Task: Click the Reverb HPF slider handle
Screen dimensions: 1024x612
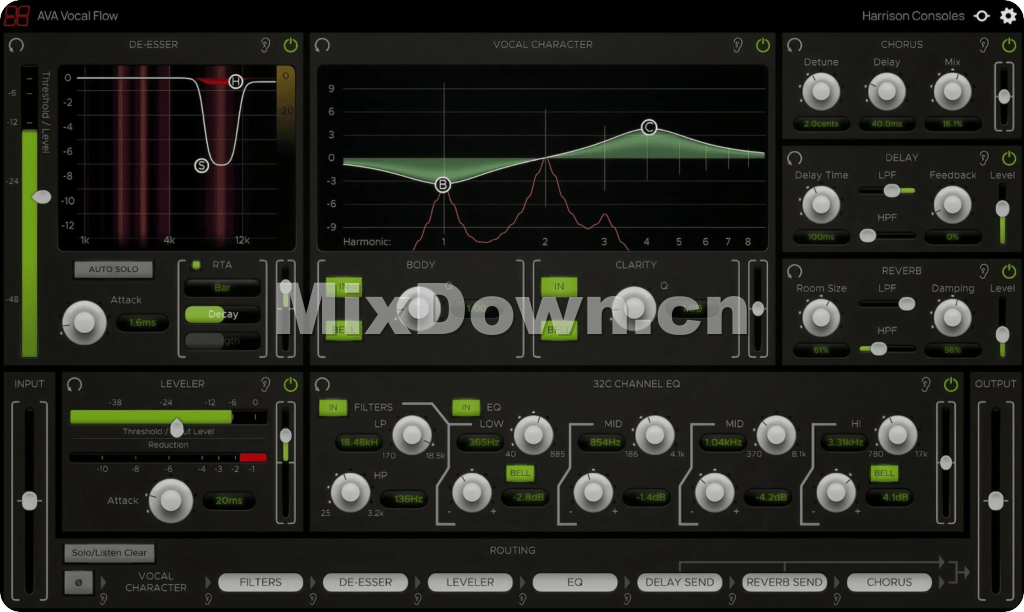Action: (879, 349)
